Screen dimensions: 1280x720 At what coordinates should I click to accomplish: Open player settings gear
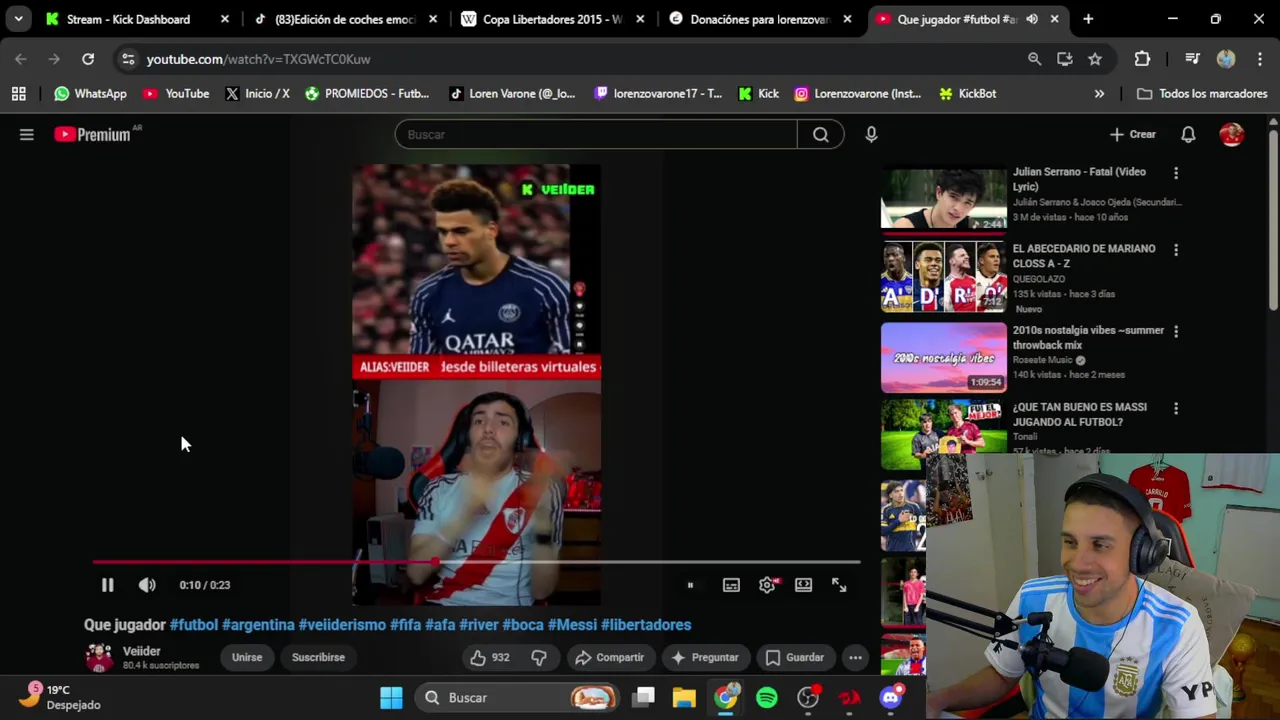[767, 585]
